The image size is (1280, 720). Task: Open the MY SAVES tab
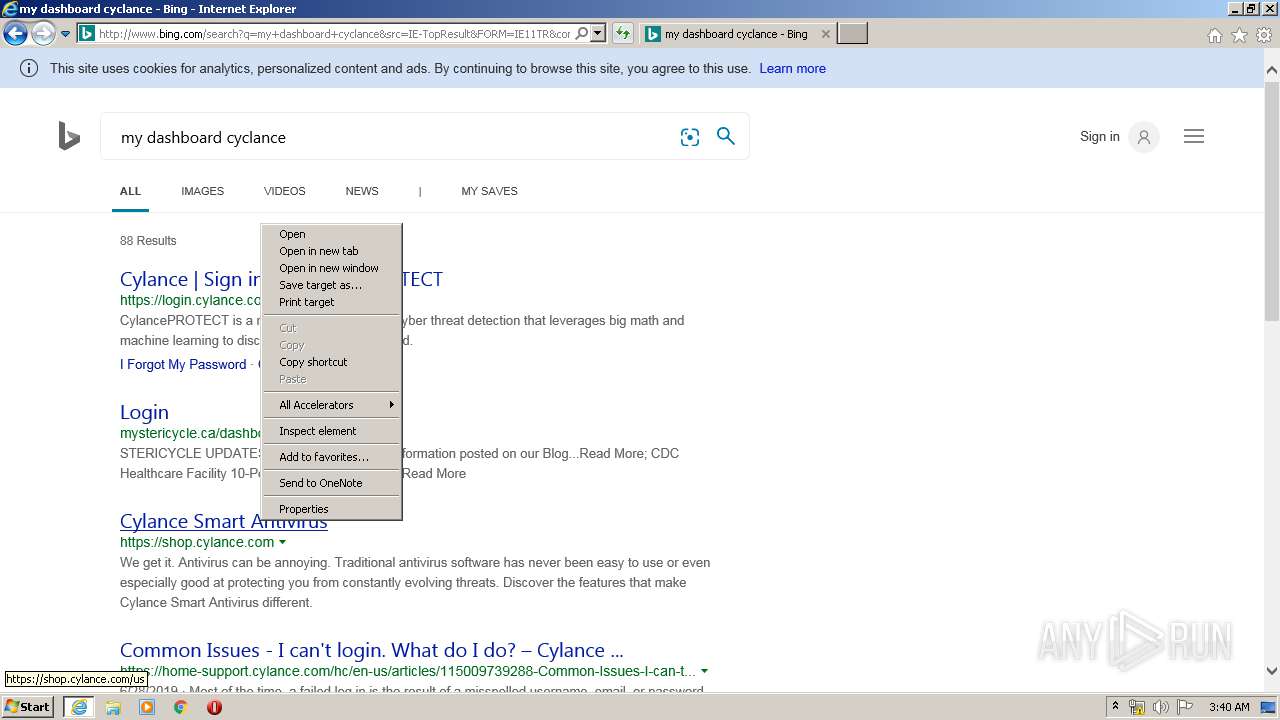[x=489, y=191]
